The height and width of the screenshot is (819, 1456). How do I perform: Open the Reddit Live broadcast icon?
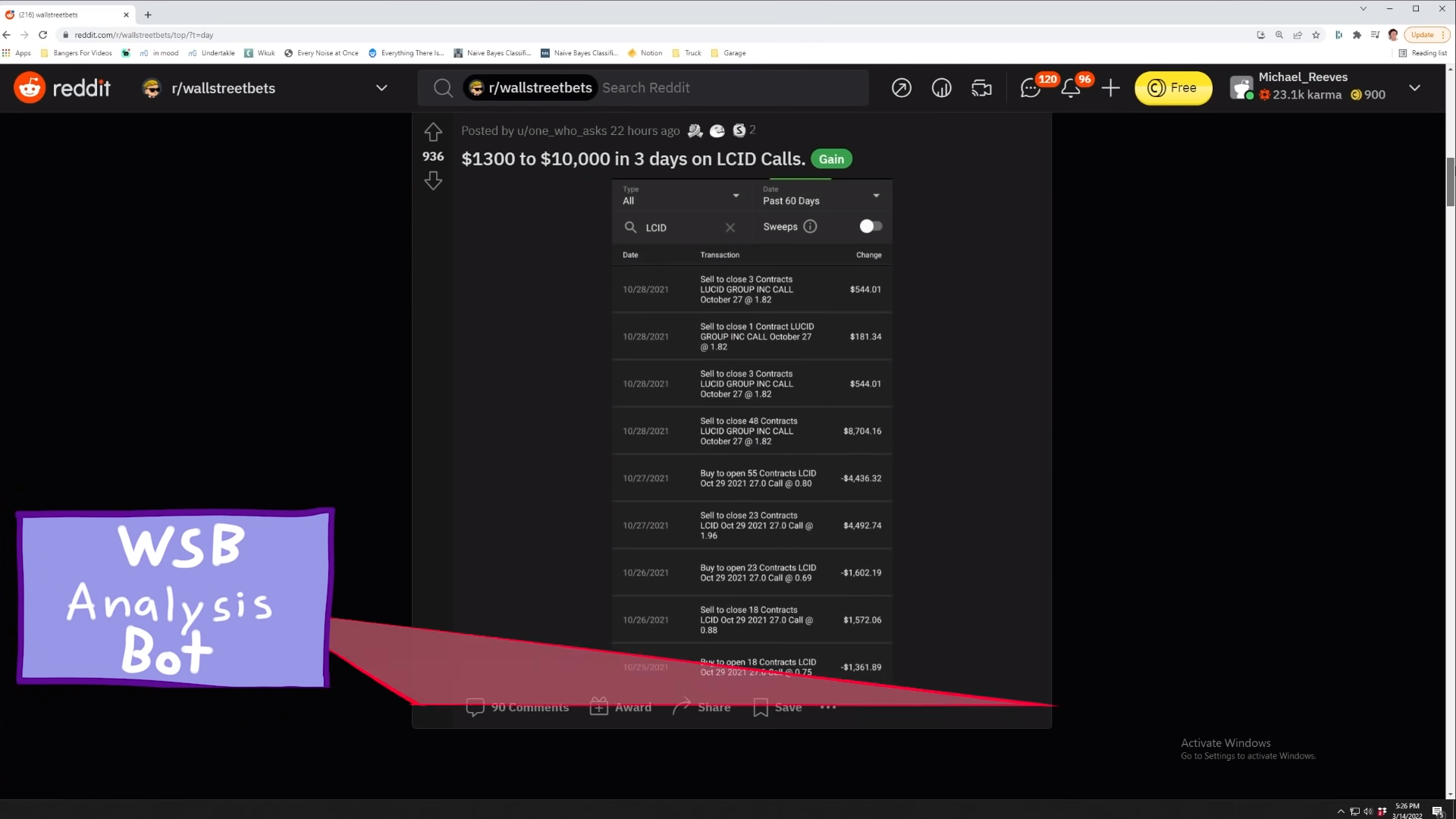tap(981, 88)
